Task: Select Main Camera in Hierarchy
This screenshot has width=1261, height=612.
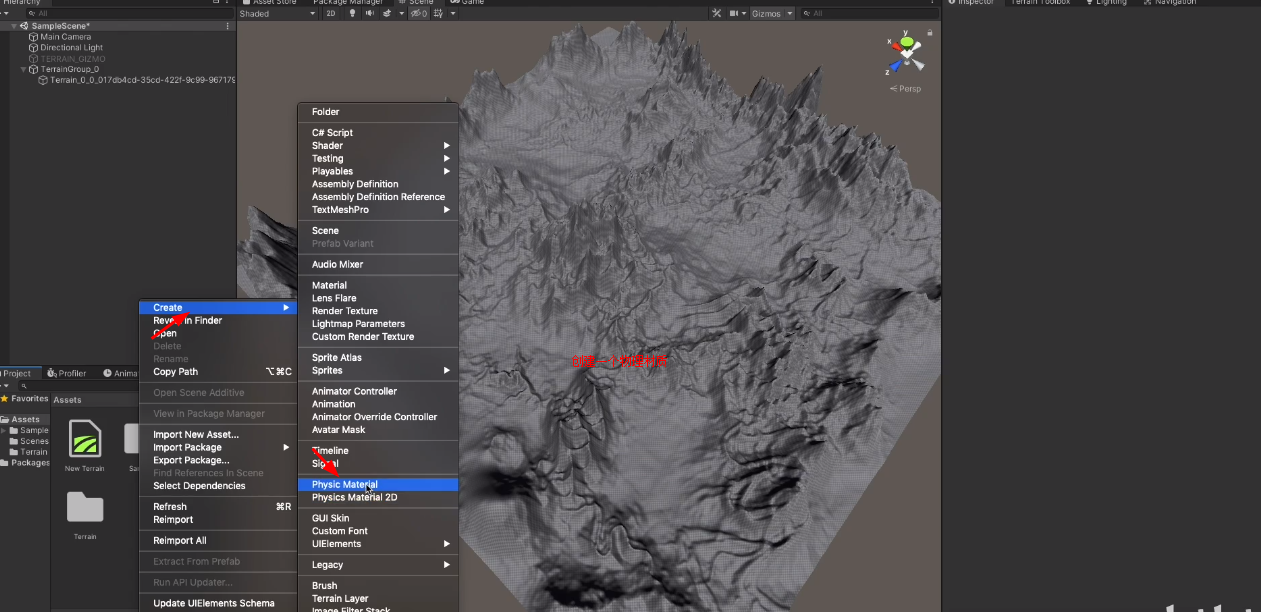Action: [66, 37]
